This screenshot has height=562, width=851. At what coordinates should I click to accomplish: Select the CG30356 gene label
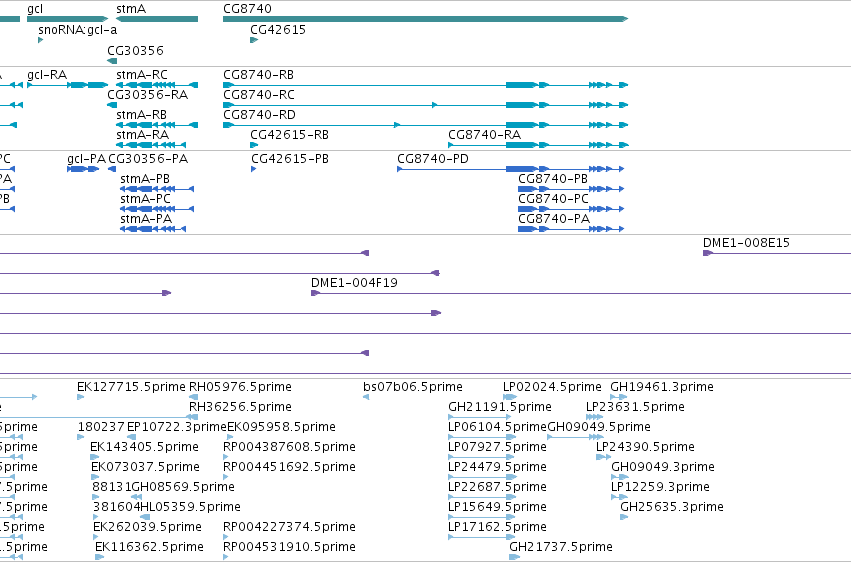click(135, 50)
